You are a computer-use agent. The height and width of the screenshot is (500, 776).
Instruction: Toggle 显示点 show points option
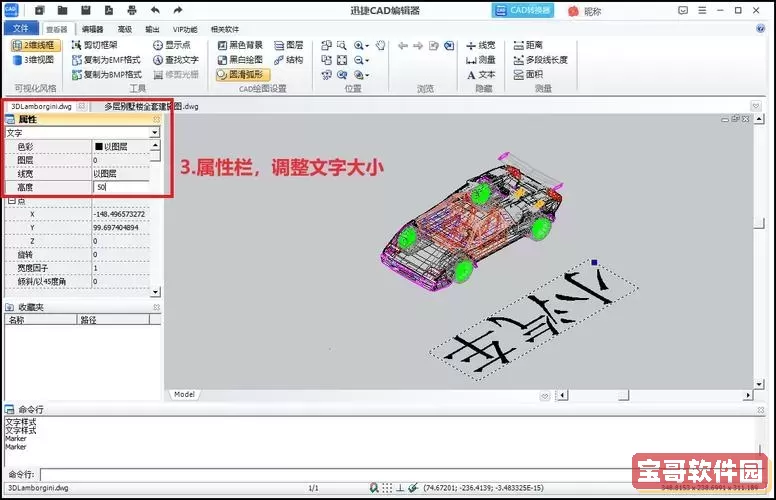(172, 45)
